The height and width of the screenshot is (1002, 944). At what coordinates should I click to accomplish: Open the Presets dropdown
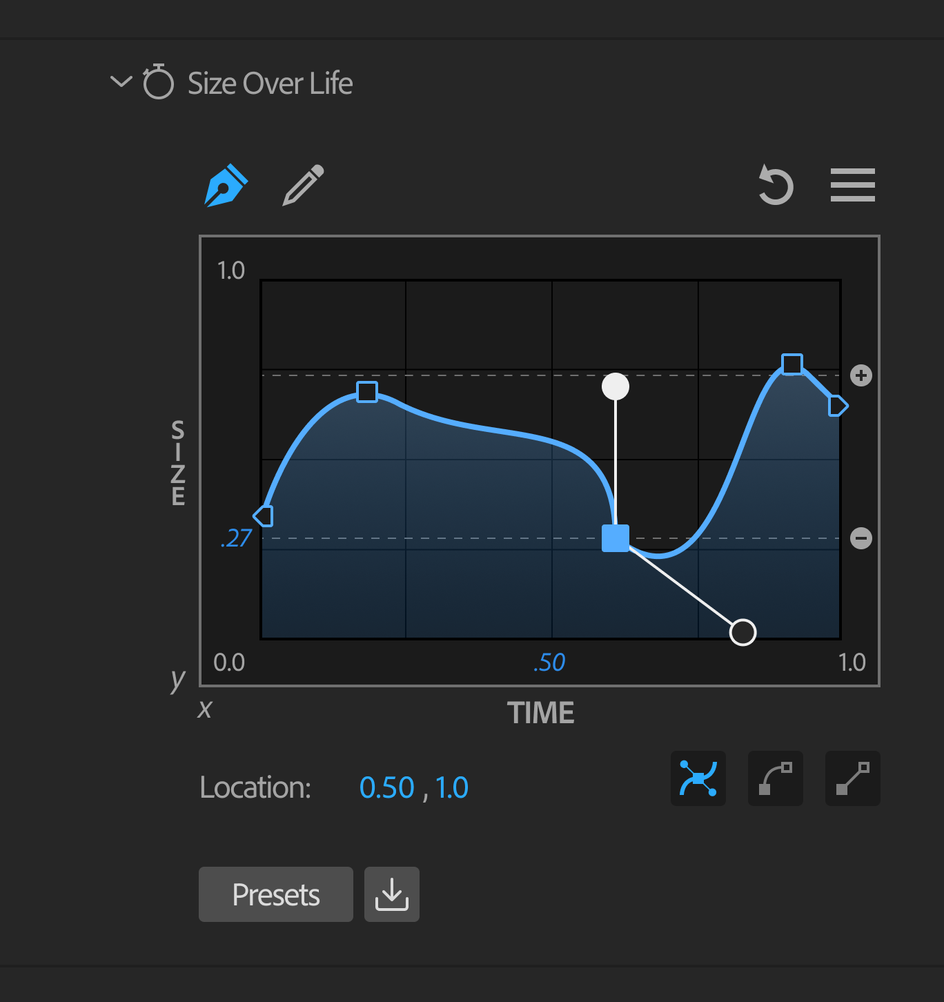[275, 894]
